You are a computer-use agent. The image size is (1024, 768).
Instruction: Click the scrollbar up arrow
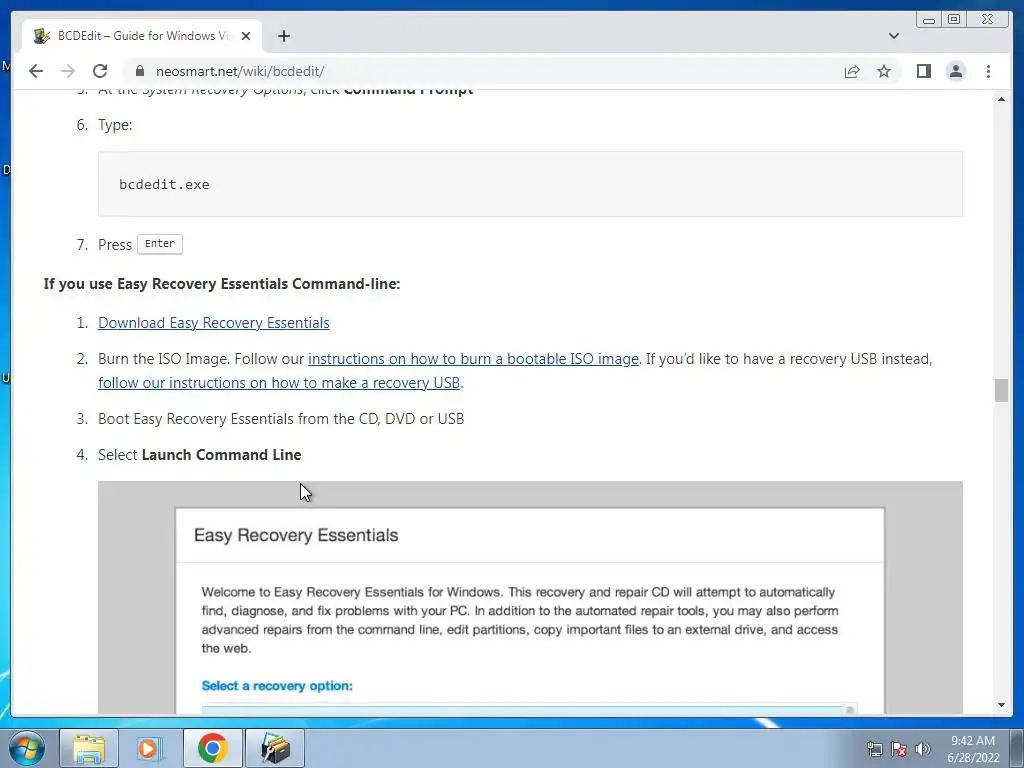click(1001, 99)
